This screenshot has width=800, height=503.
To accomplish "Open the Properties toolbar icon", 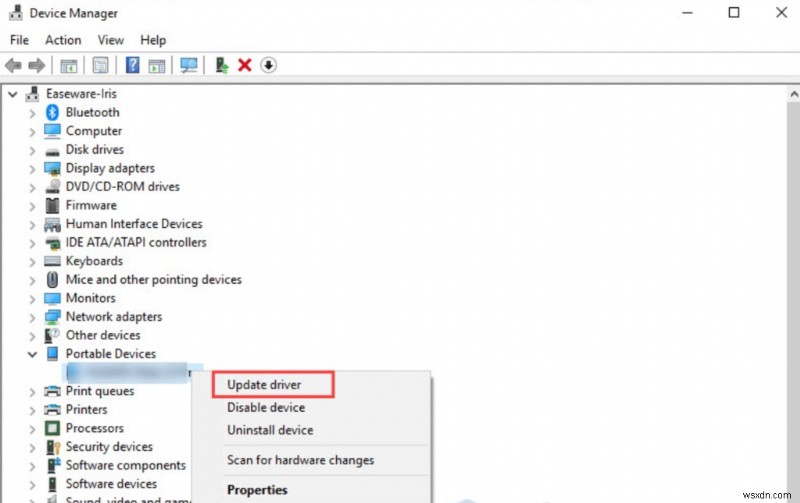I will click(x=101, y=65).
